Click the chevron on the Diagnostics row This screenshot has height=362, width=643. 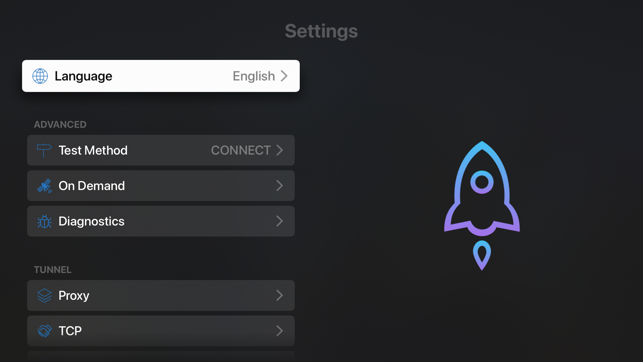(279, 221)
